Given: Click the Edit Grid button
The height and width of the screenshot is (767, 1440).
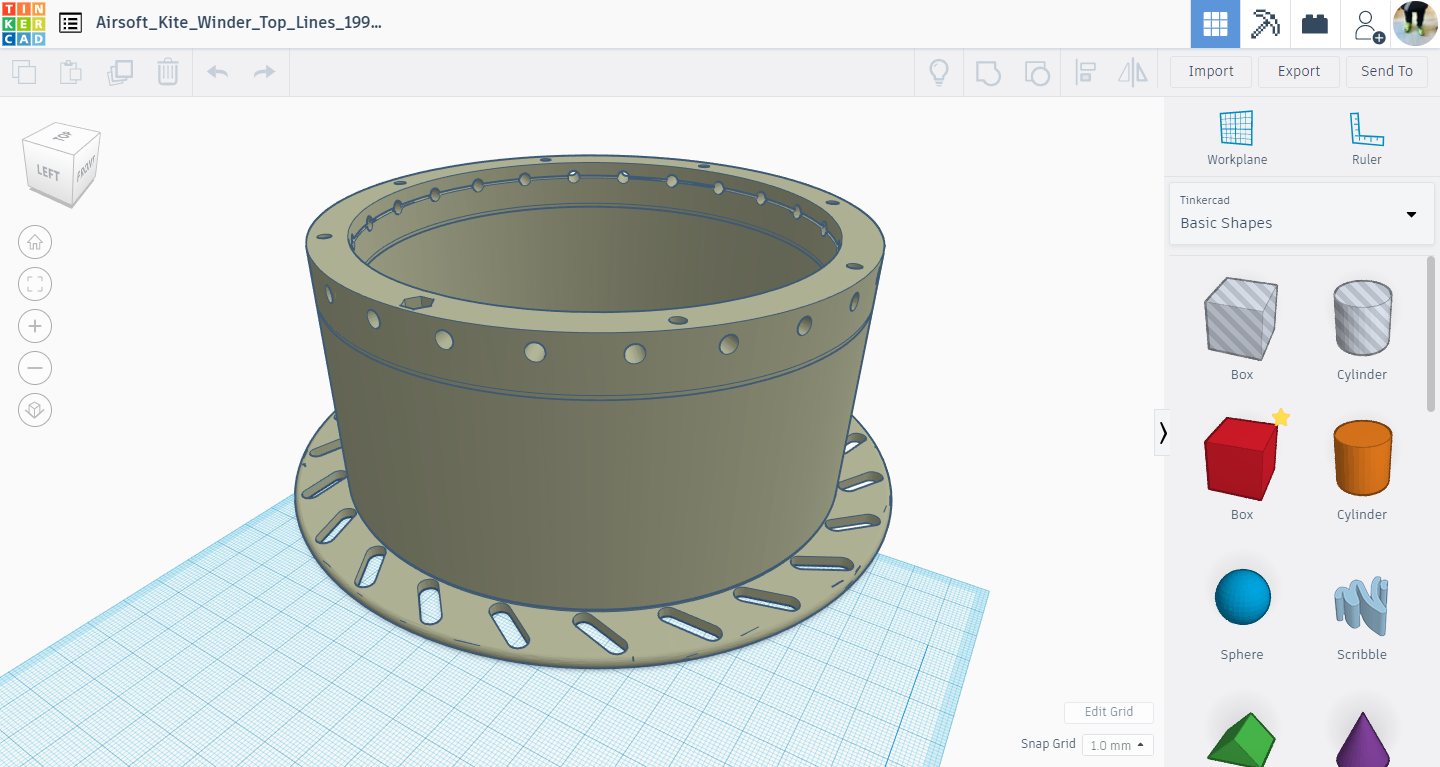Looking at the screenshot, I should click(x=1109, y=712).
